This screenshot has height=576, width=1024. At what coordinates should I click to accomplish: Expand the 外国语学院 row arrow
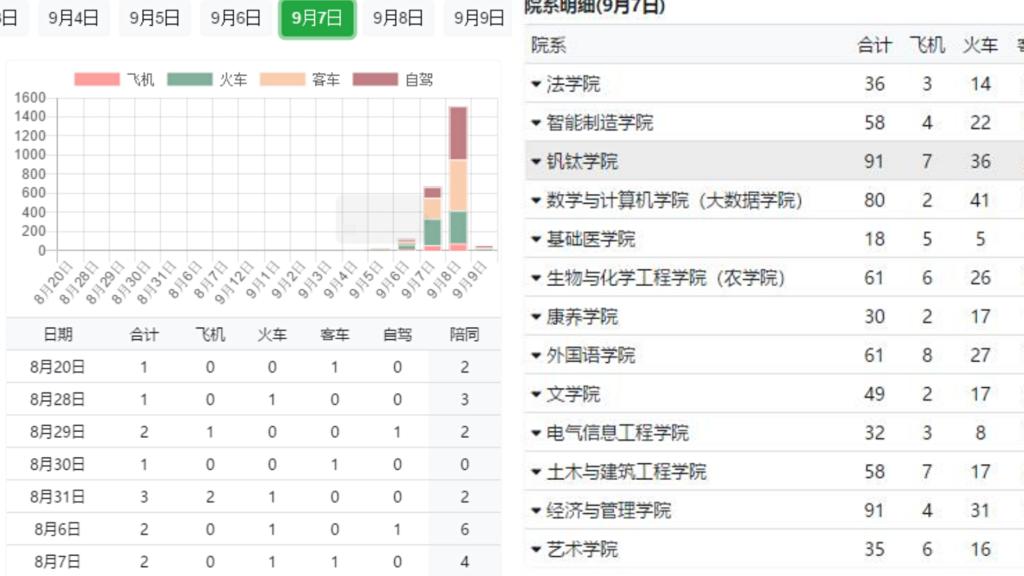tap(537, 356)
